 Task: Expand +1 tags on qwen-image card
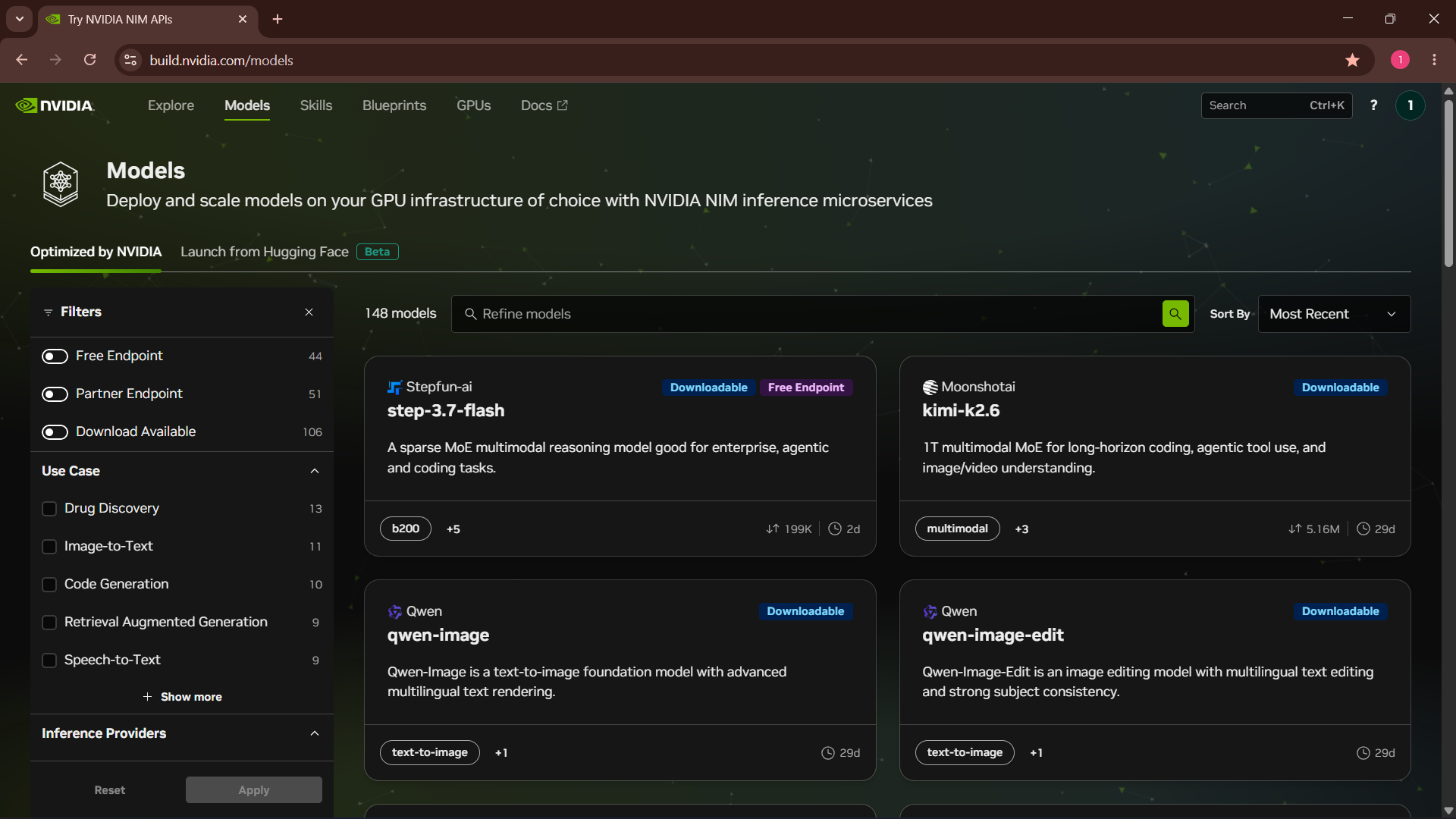coord(501,753)
